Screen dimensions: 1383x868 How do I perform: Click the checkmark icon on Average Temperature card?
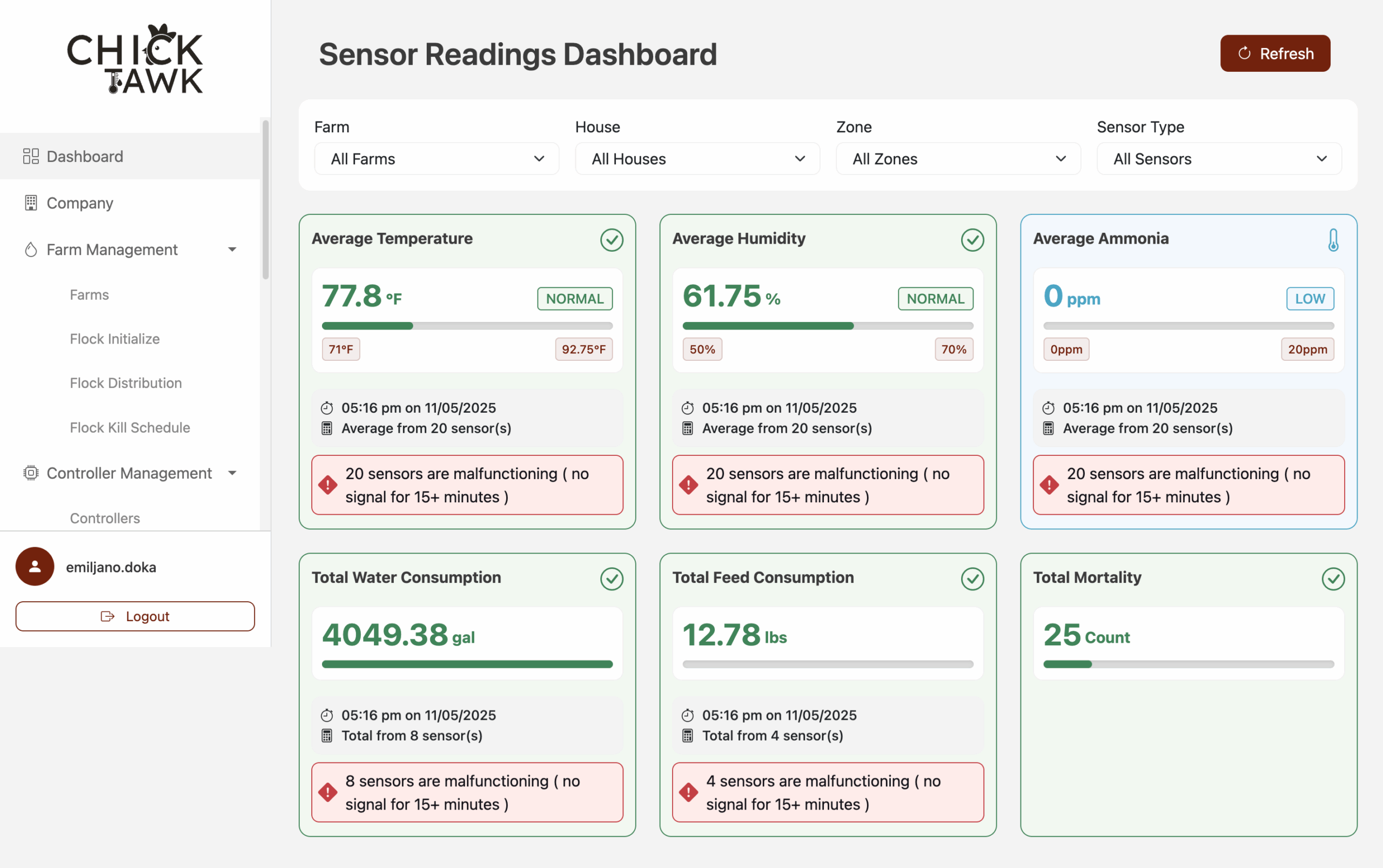612,239
